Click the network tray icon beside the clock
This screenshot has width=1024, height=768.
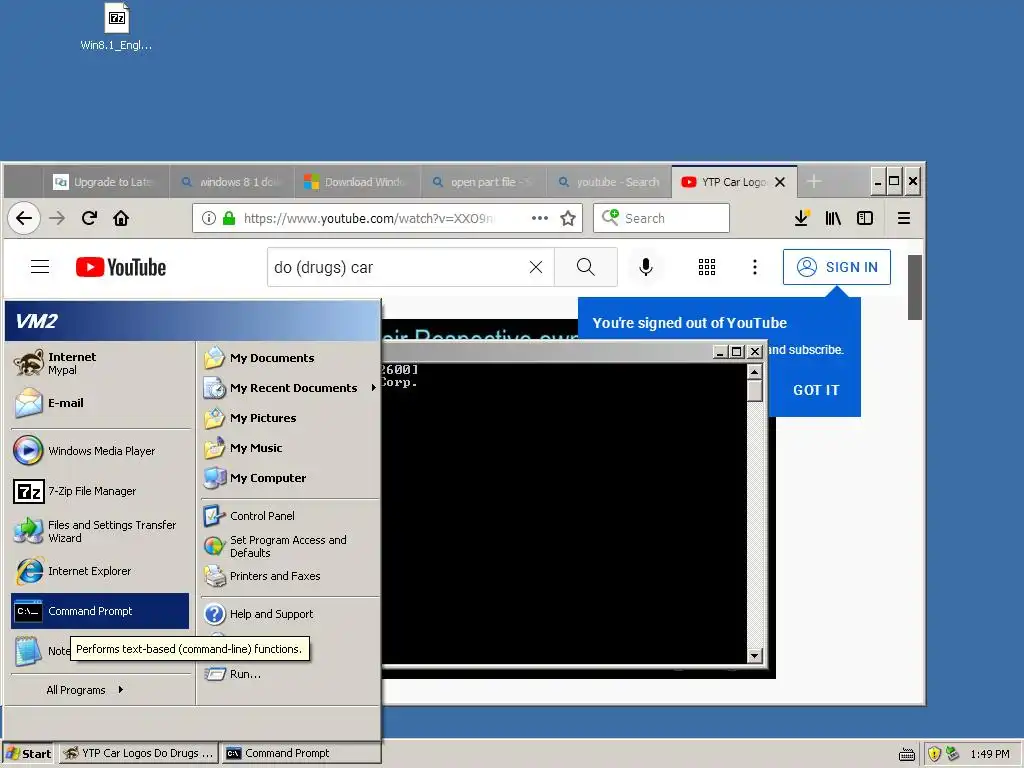[x=953, y=754]
